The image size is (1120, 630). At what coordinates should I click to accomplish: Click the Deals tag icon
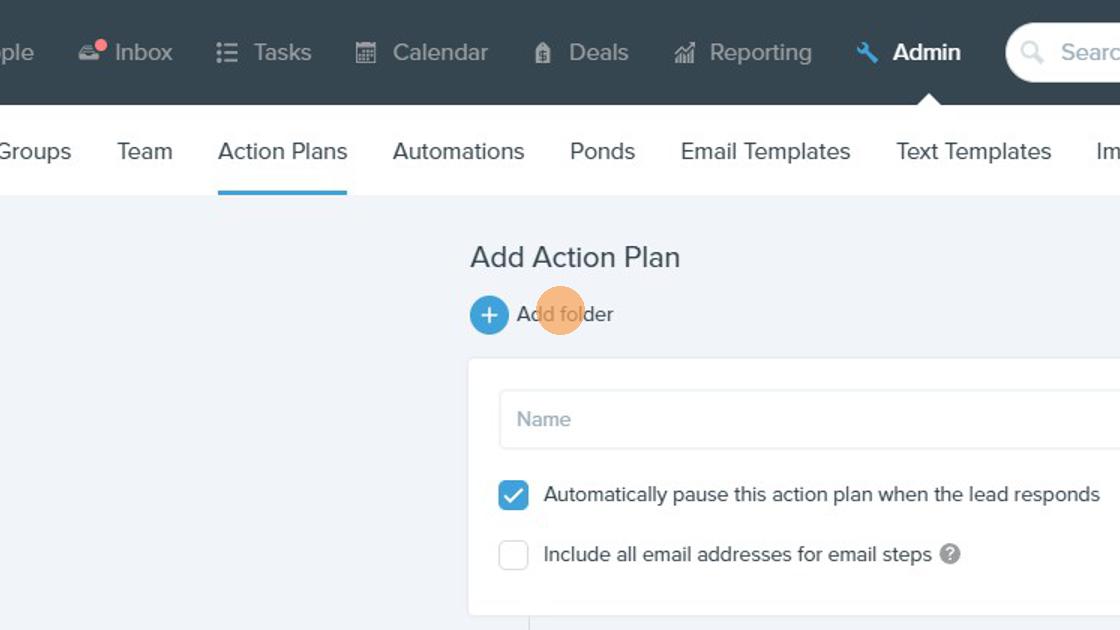pos(543,53)
